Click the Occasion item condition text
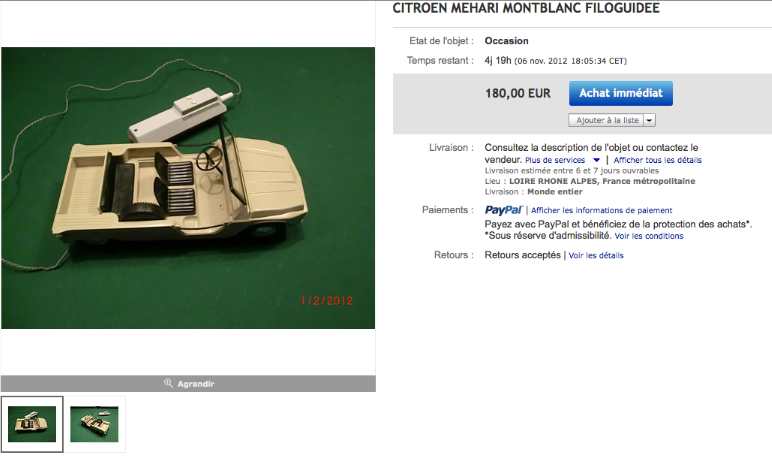The image size is (772, 461). (x=506, y=41)
